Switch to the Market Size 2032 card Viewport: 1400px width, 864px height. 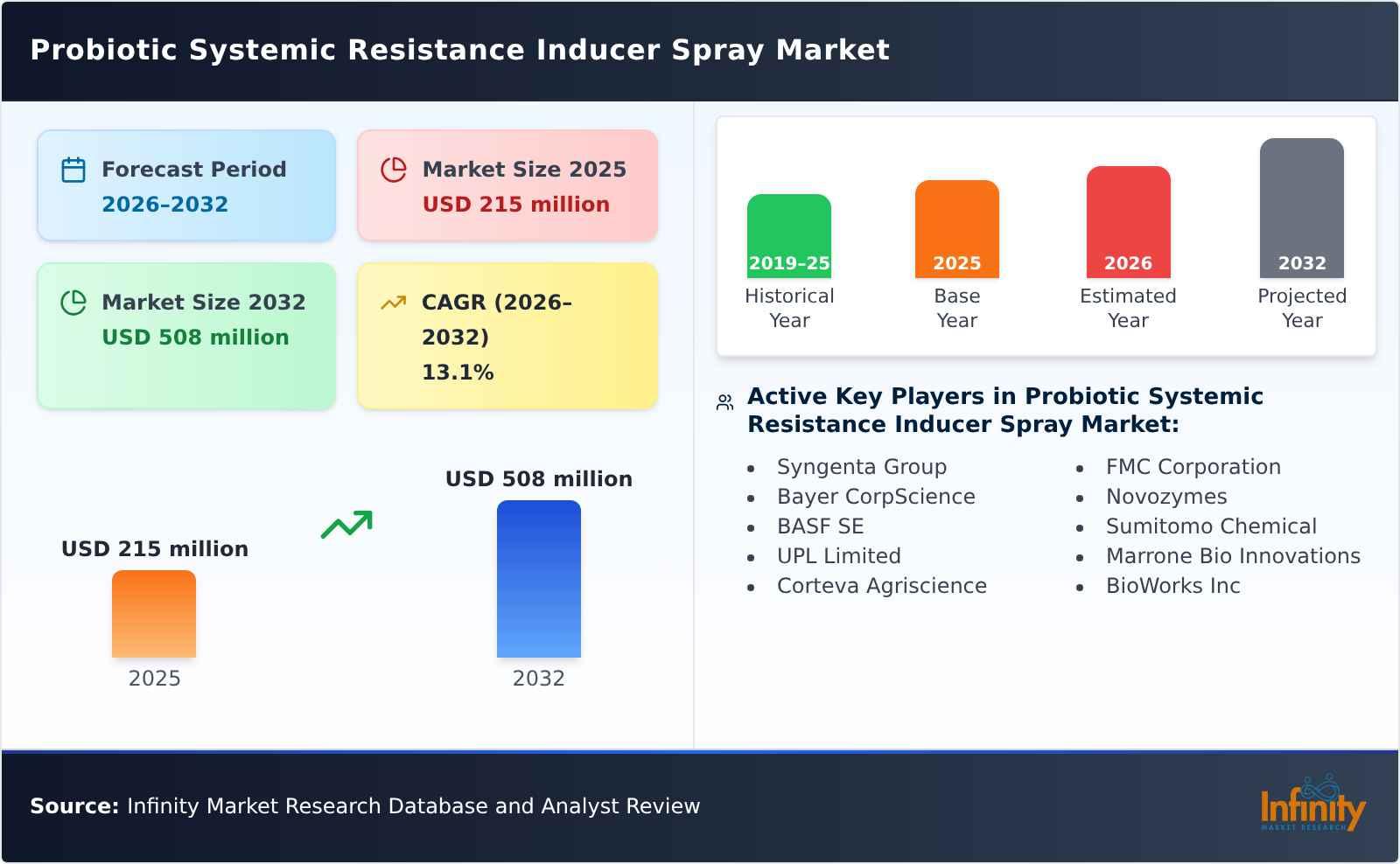click(186, 335)
